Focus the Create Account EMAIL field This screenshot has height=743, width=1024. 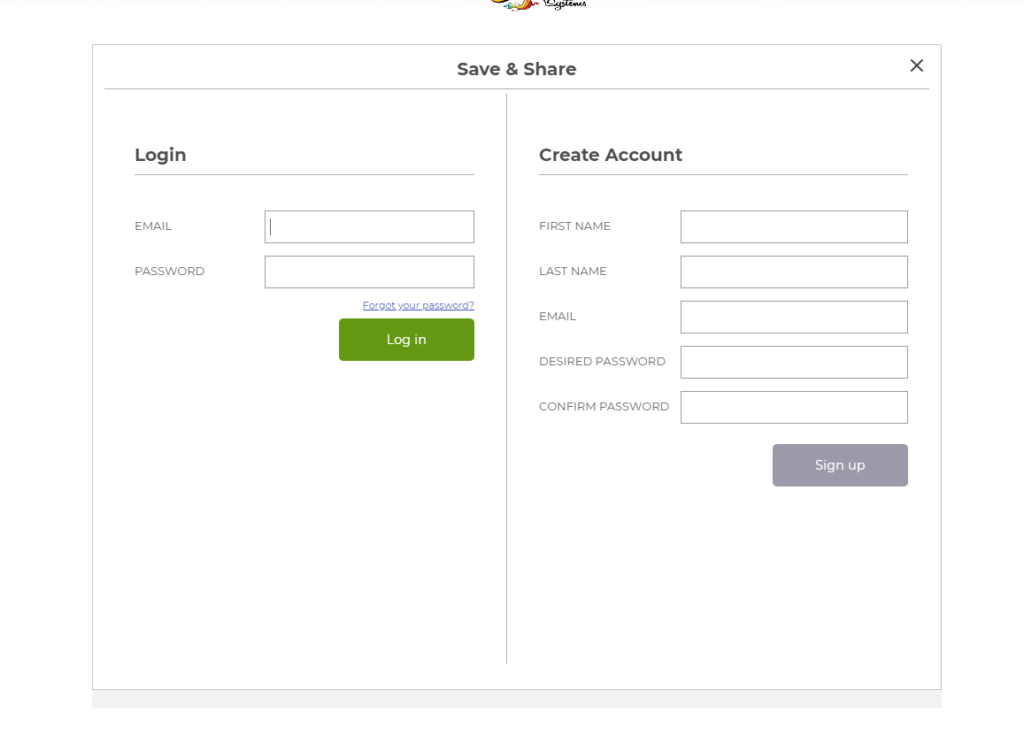[793, 317]
